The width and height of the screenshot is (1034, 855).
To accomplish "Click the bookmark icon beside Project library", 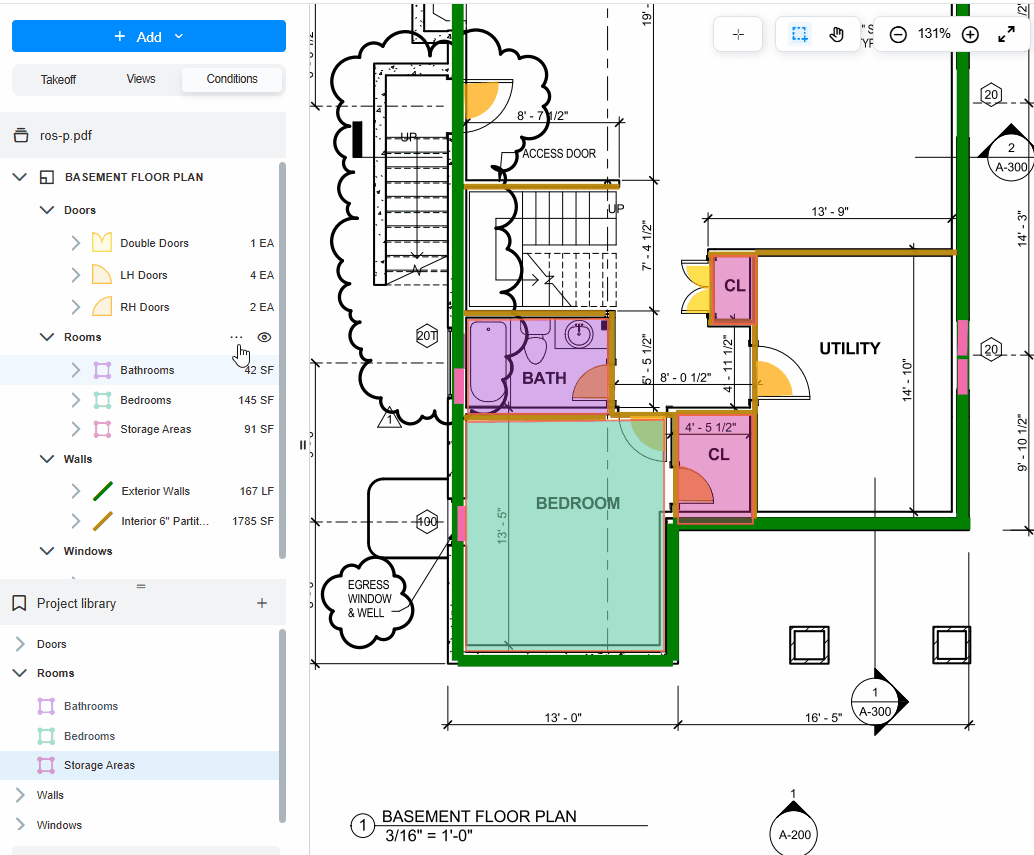I will (x=21, y=603).
